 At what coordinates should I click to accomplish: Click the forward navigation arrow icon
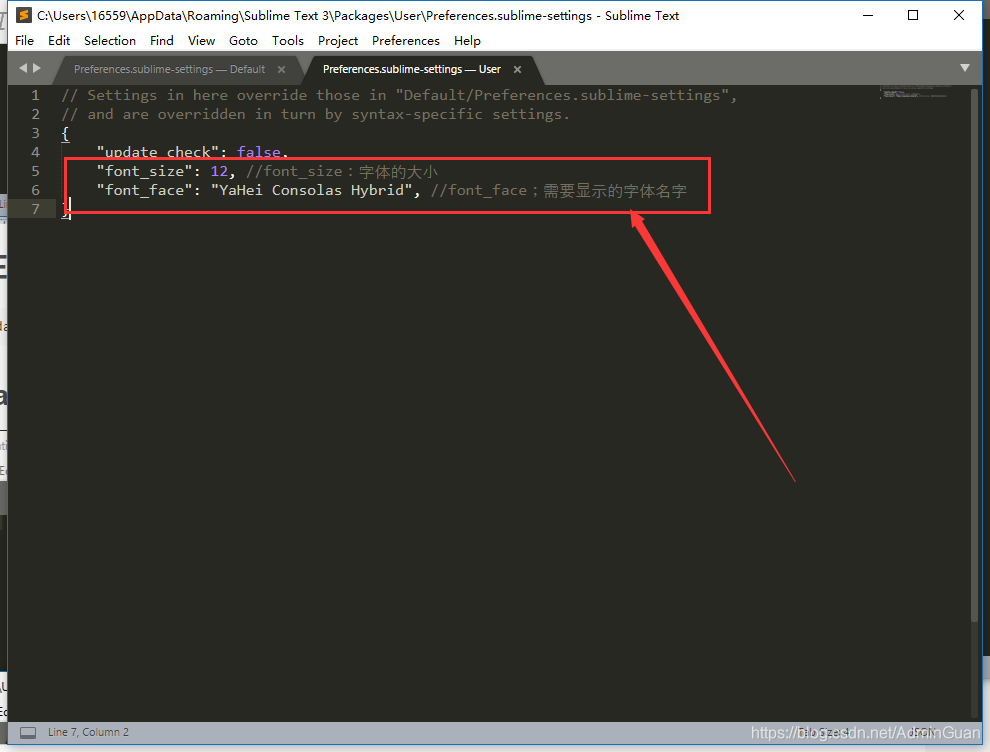pos(38,69)
